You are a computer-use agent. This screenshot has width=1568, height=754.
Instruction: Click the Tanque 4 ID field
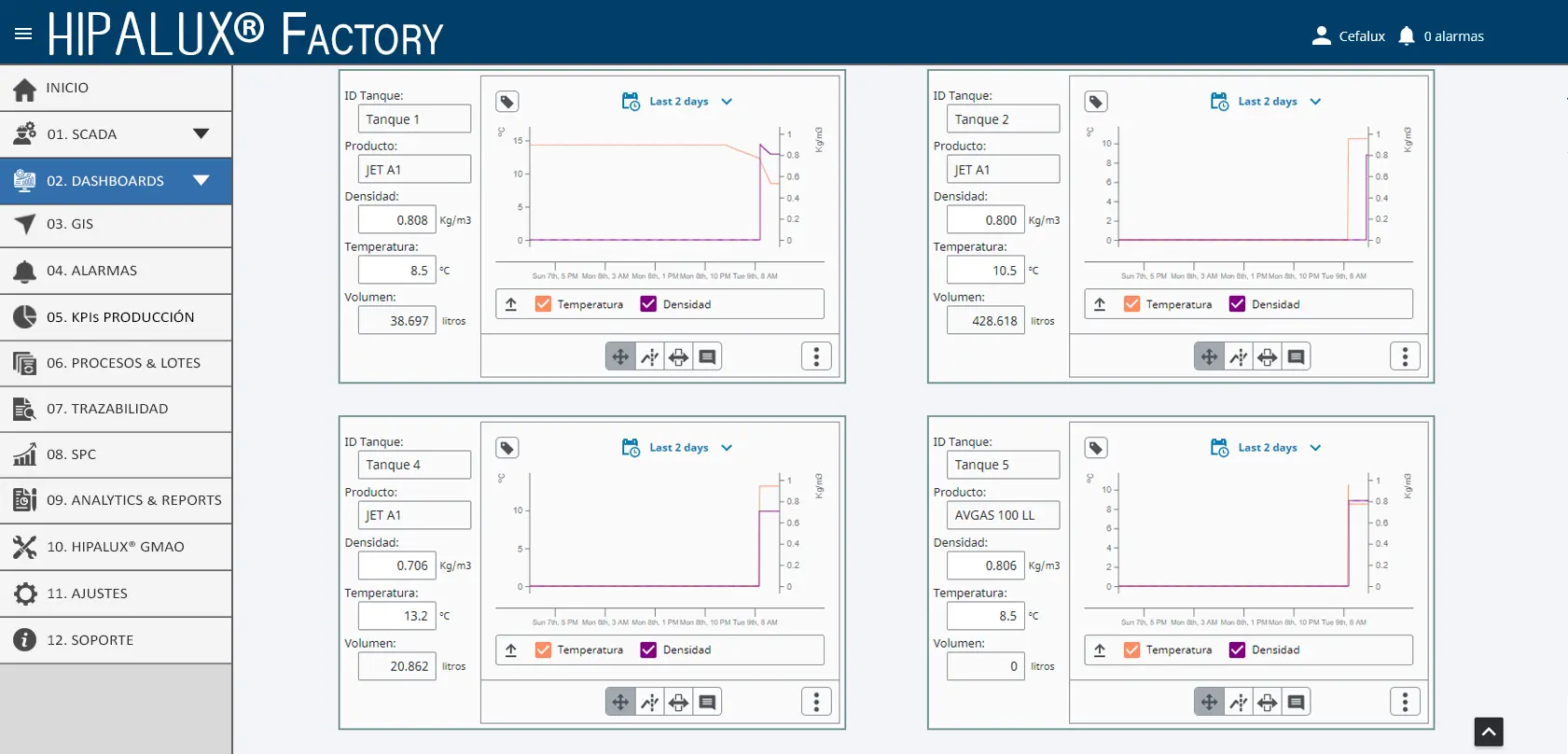pos(414,465)
